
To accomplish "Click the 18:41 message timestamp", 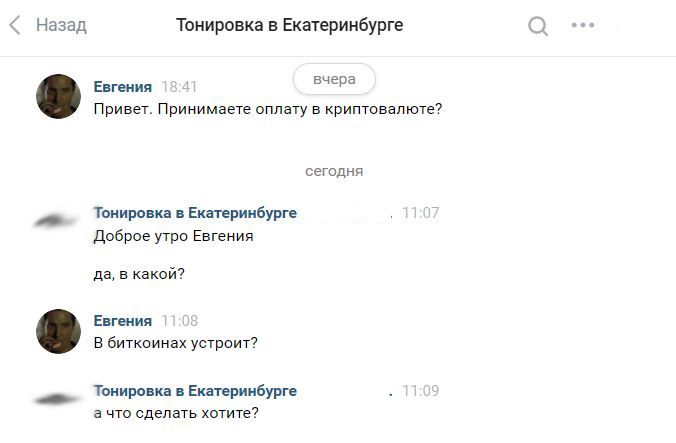I will pyautogui.click(x=179, y=87).
